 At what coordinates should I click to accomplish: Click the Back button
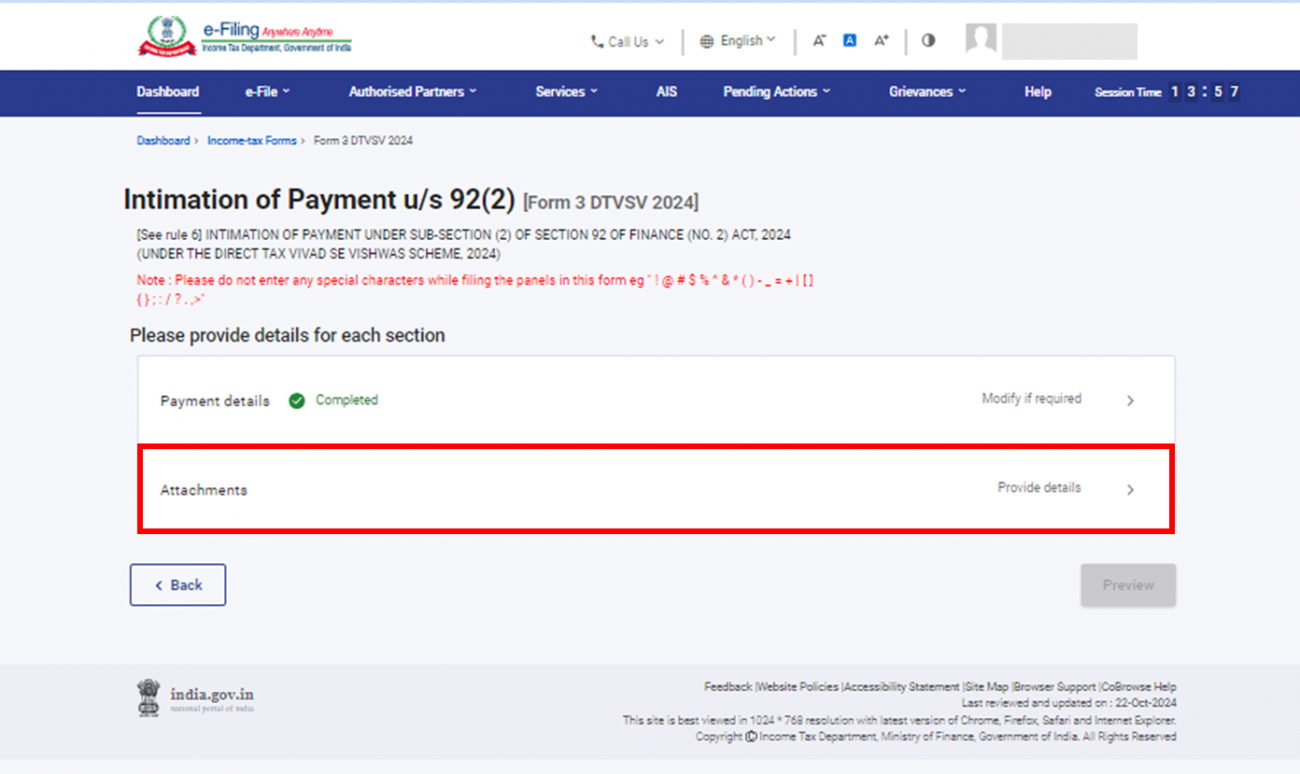pos(178,584)
